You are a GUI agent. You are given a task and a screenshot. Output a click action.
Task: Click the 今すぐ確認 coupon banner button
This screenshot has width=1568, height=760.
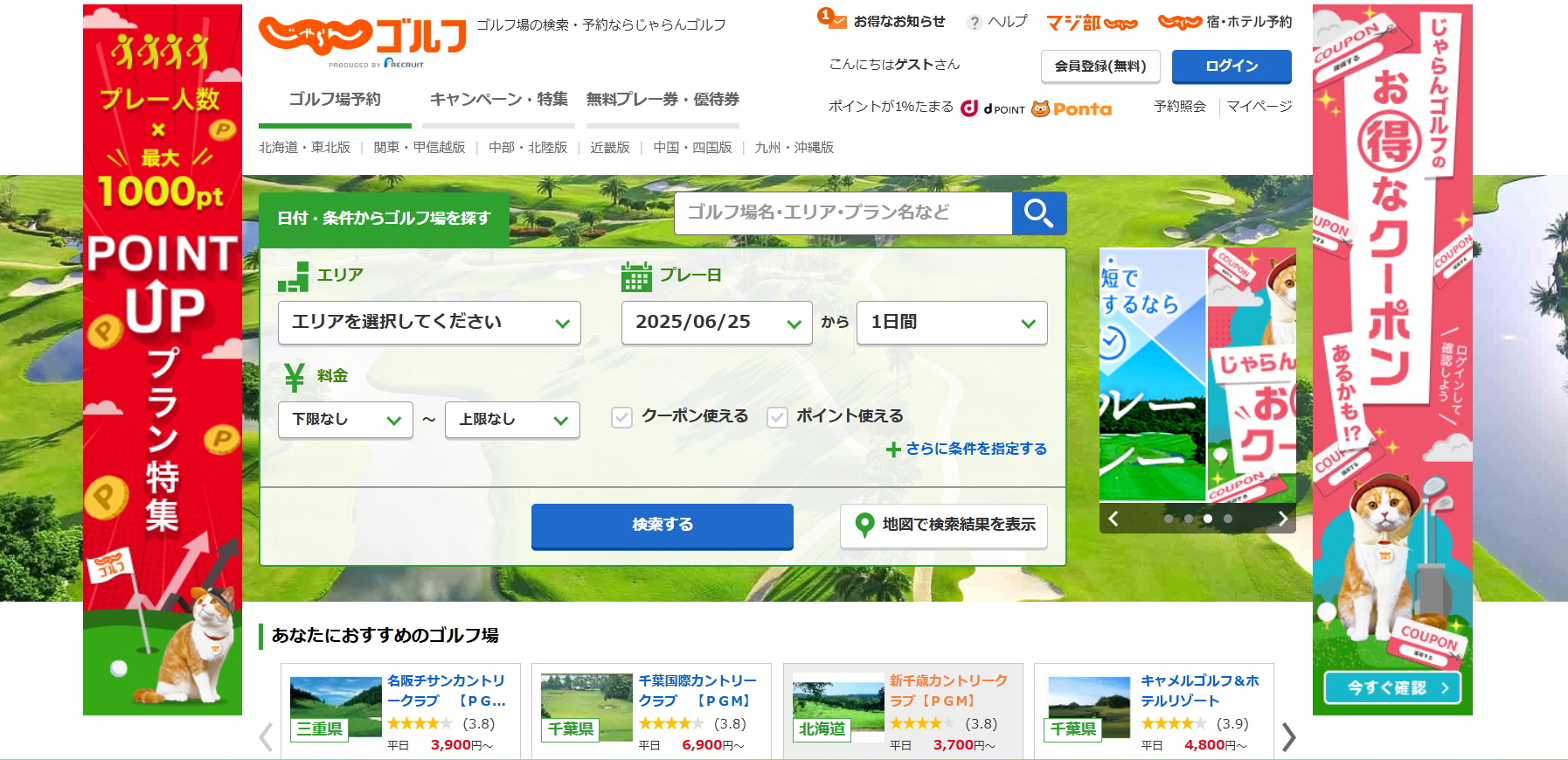(x=1392, y=688)
